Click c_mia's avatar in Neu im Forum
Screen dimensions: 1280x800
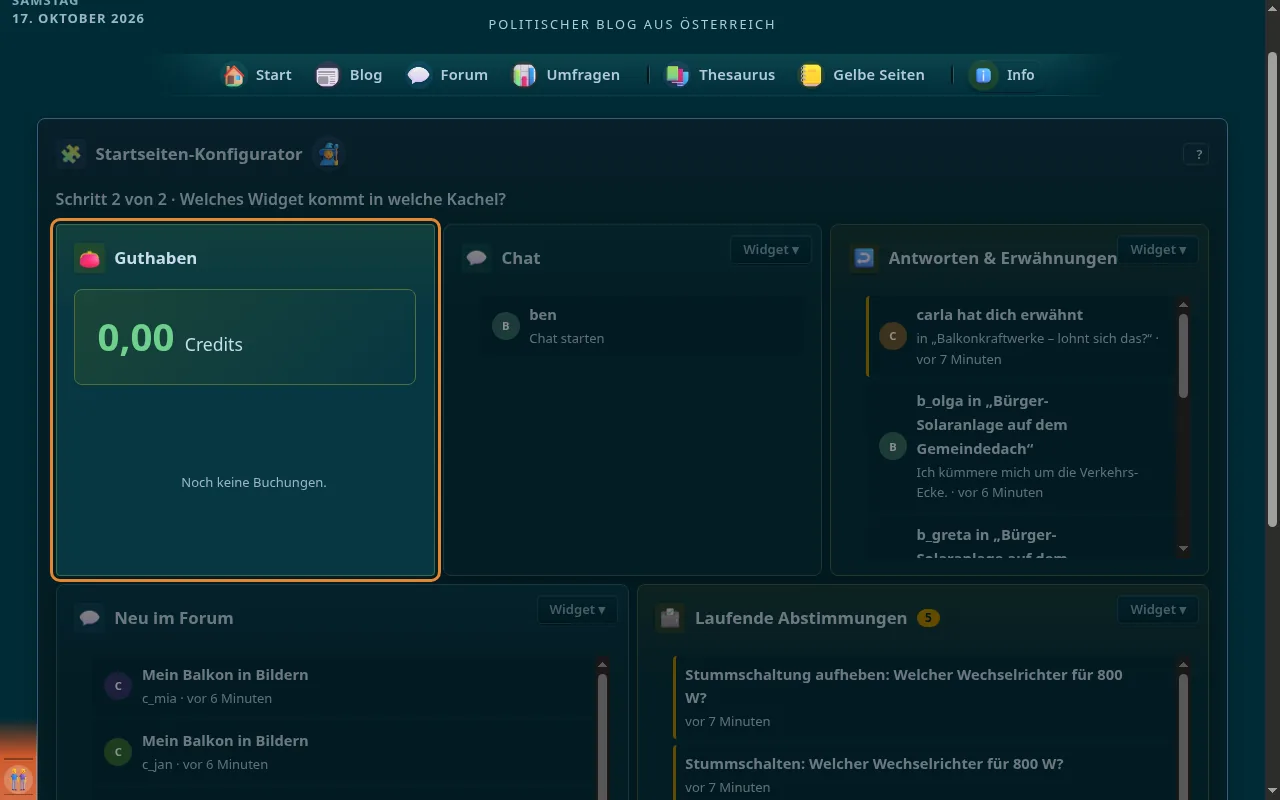118,686
